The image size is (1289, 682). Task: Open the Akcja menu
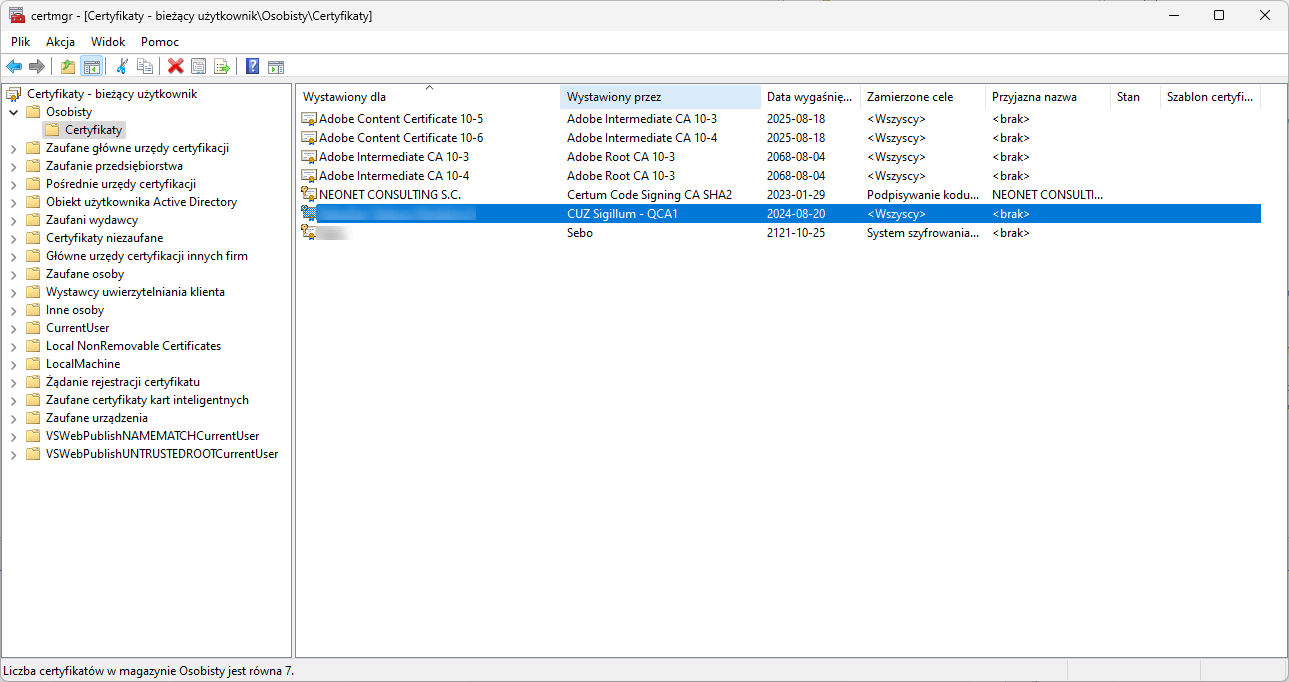(x=60, y=42)
